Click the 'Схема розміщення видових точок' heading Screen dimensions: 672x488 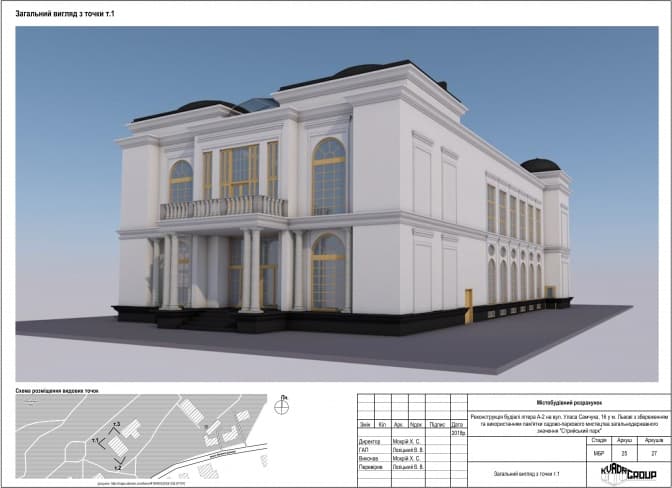point(59,390)
